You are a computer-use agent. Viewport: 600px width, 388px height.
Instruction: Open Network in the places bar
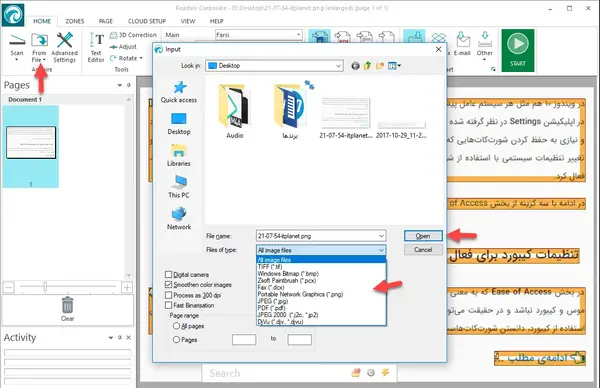click(x=179, y=218)
